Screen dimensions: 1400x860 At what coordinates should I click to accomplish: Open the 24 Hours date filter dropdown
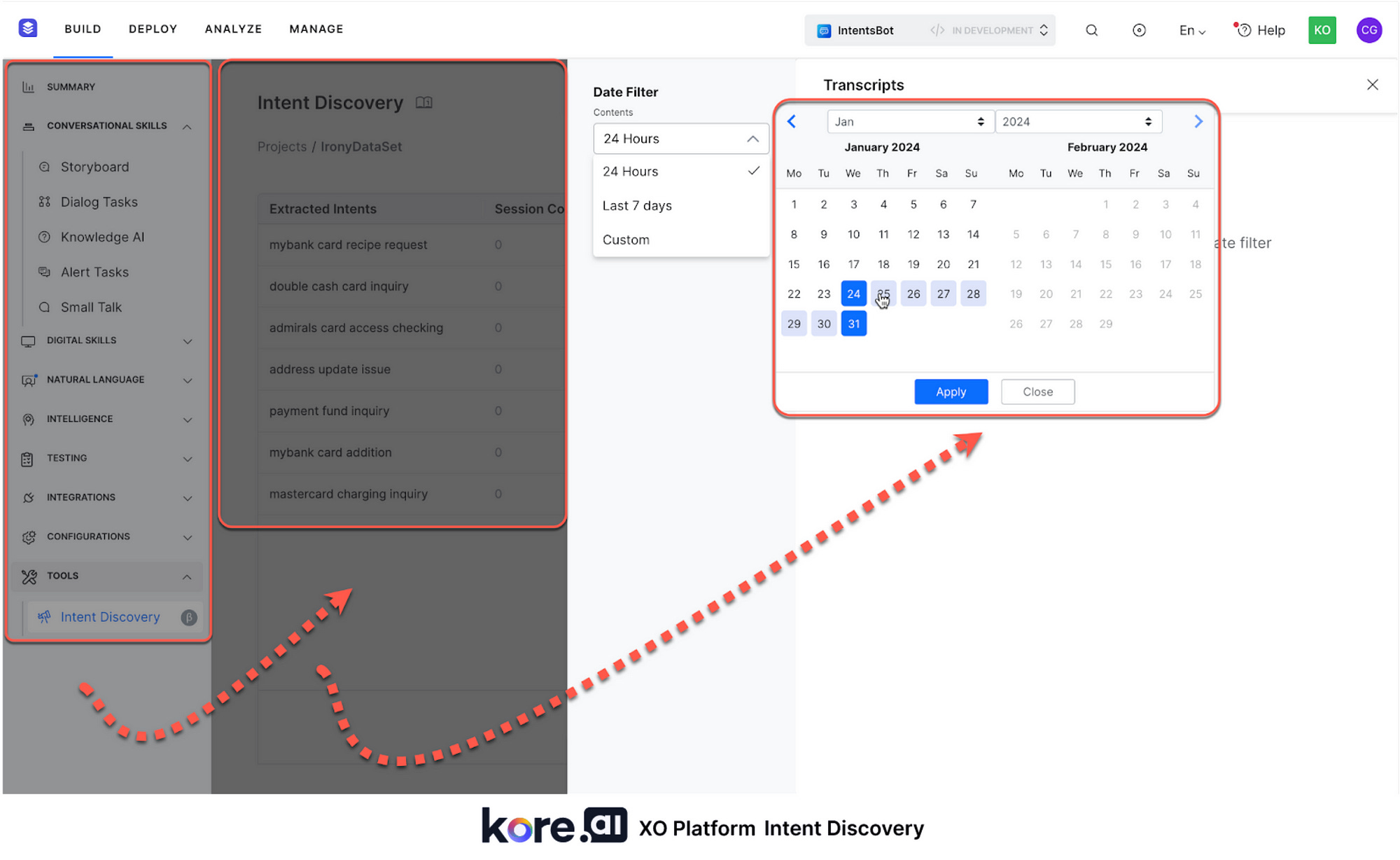681,139
